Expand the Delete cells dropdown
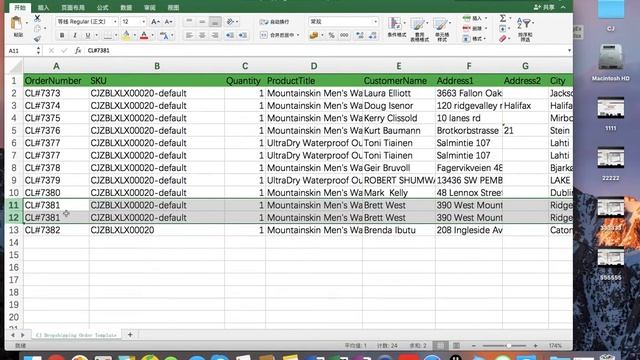Screen dimensions: 640x360 pyautogui.click(x=486, y=29)
